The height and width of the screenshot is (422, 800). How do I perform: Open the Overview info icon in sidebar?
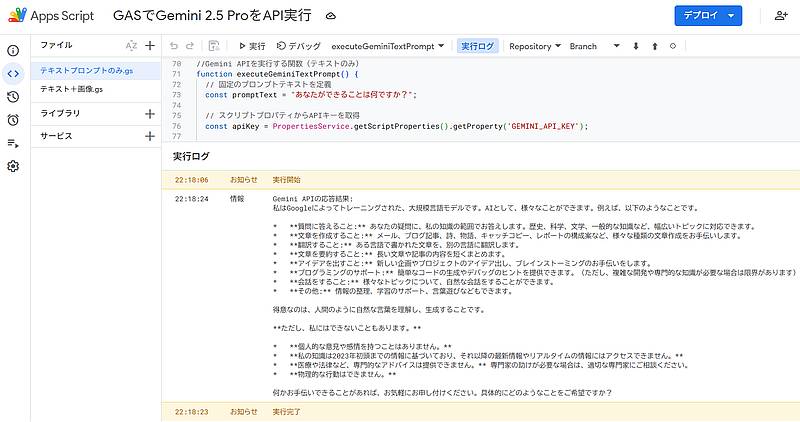(x=13, y=51)
